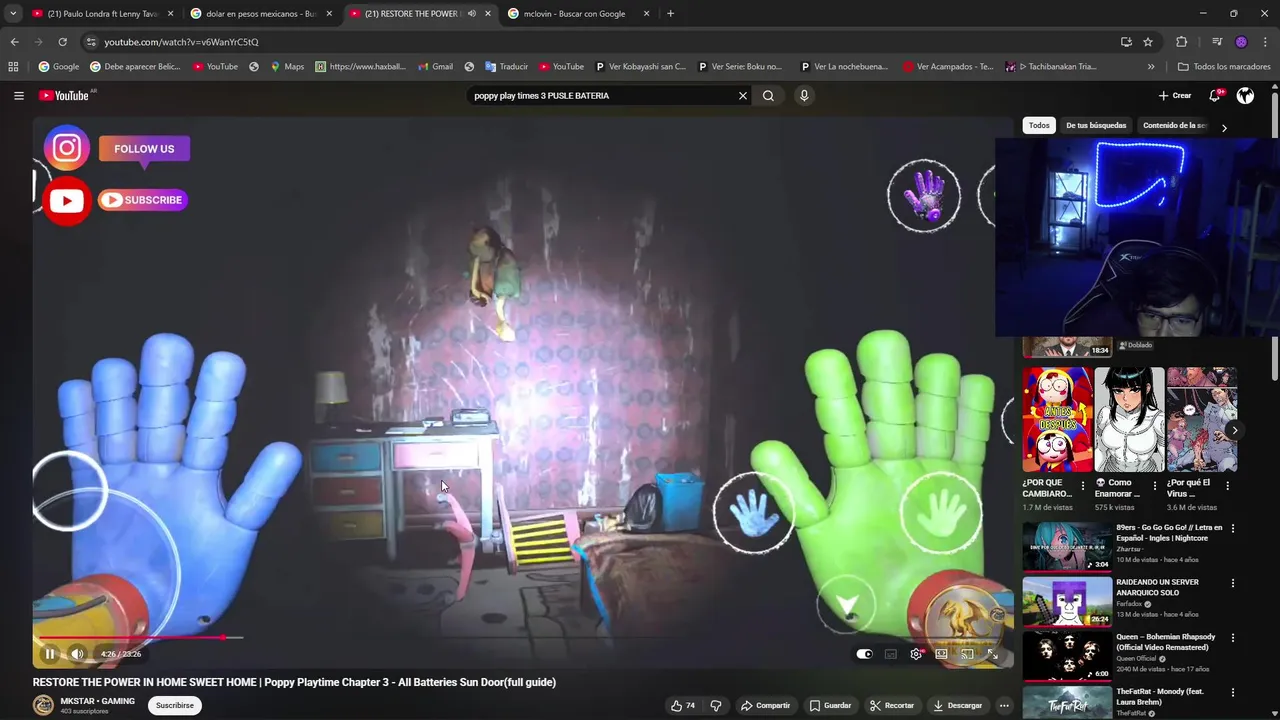The width and height of the screenshot is (1280, 720).
Task: Dislike the video with the thumbs down
Action: click(716, 705)
